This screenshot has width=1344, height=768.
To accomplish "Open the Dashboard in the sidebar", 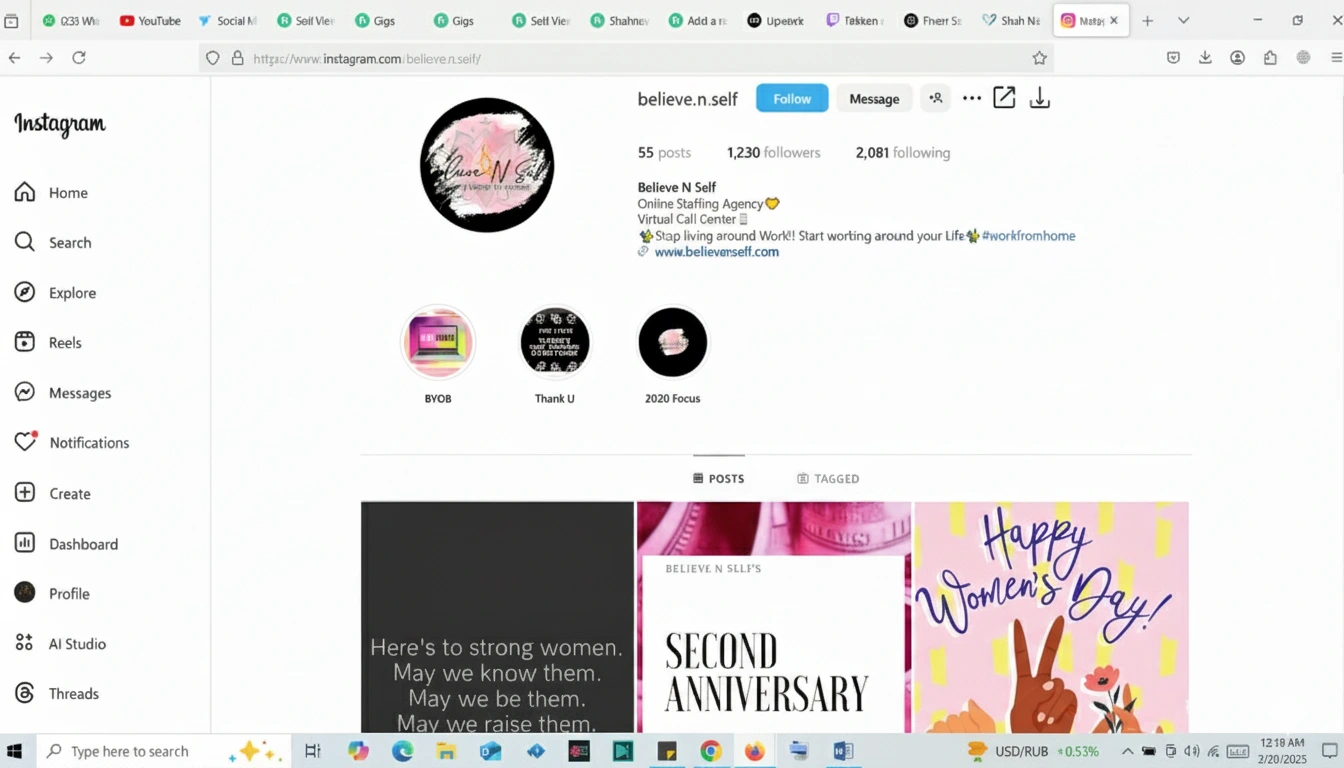I will click(x=66, y=544).
